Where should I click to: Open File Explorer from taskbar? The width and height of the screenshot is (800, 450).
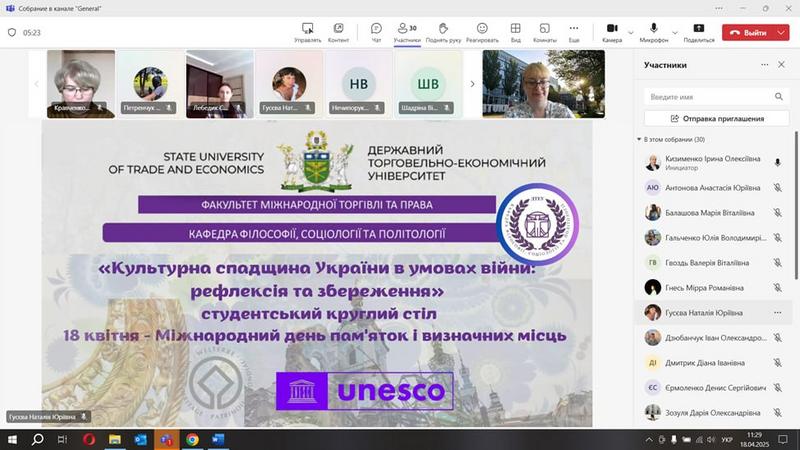coord(115,439)
